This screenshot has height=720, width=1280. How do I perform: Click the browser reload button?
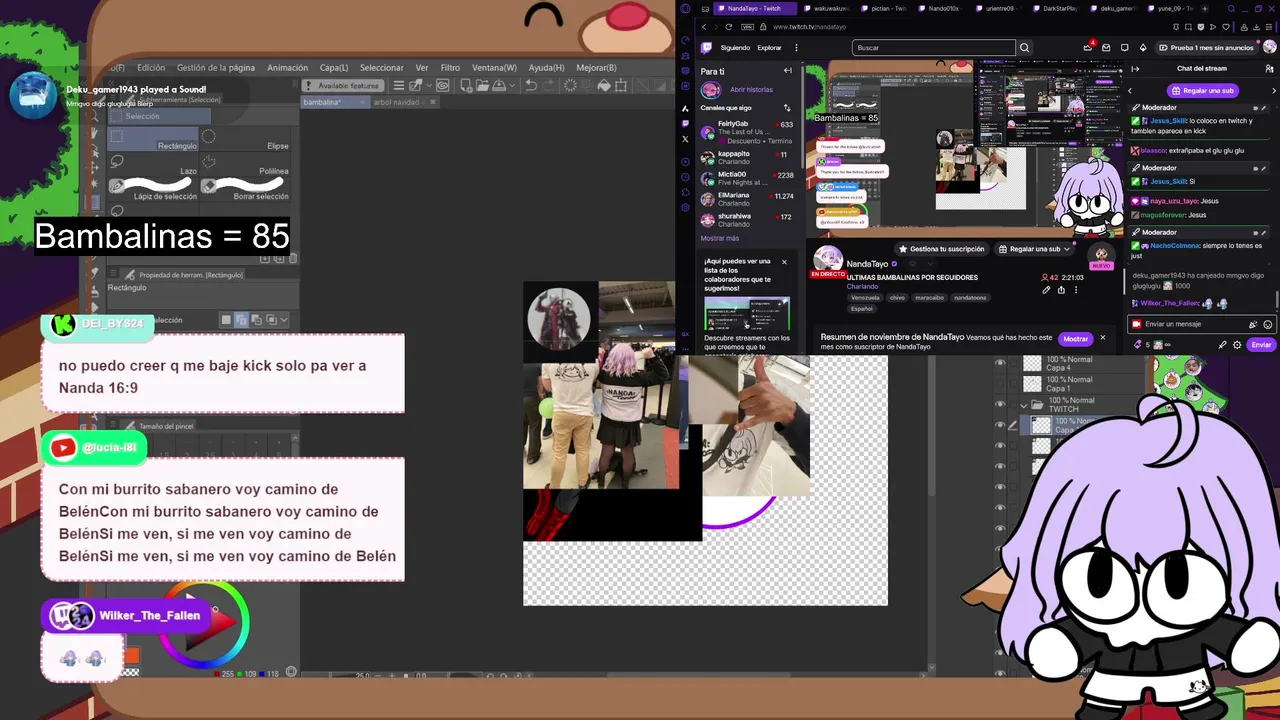click(728, 27)
